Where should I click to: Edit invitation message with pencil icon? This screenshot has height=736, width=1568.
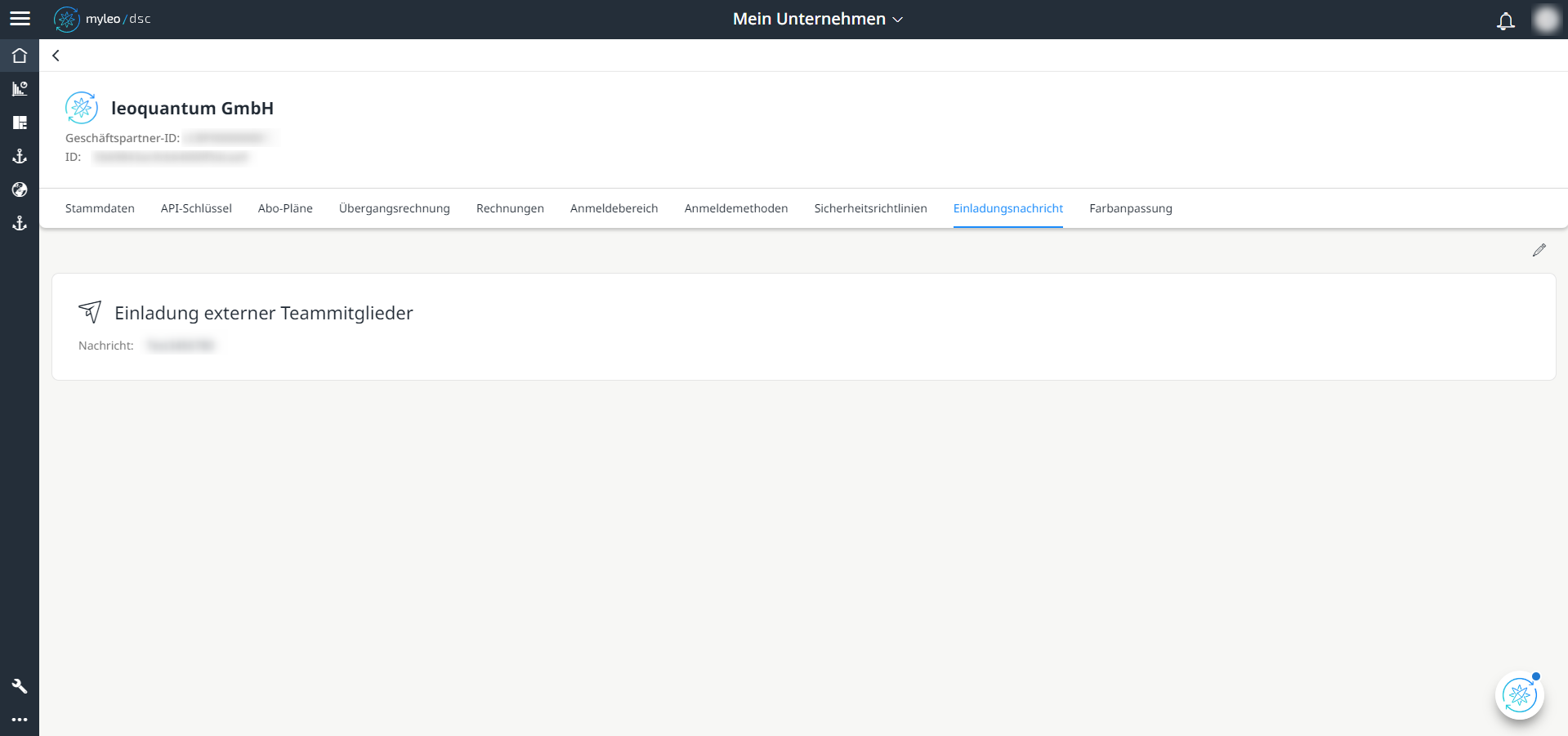coord(1539,250)
